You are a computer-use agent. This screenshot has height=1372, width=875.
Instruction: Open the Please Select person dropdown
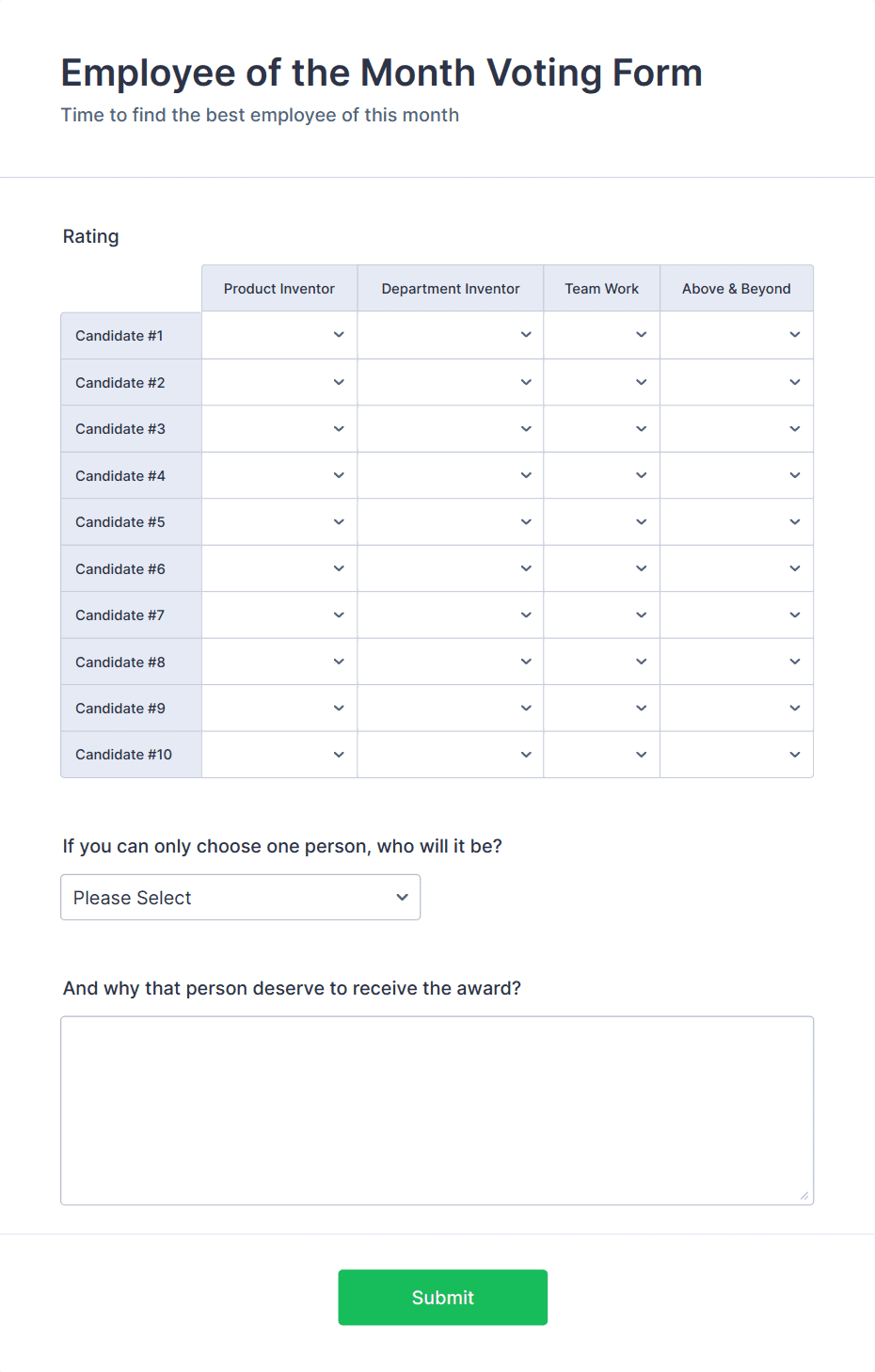(240, 897)
